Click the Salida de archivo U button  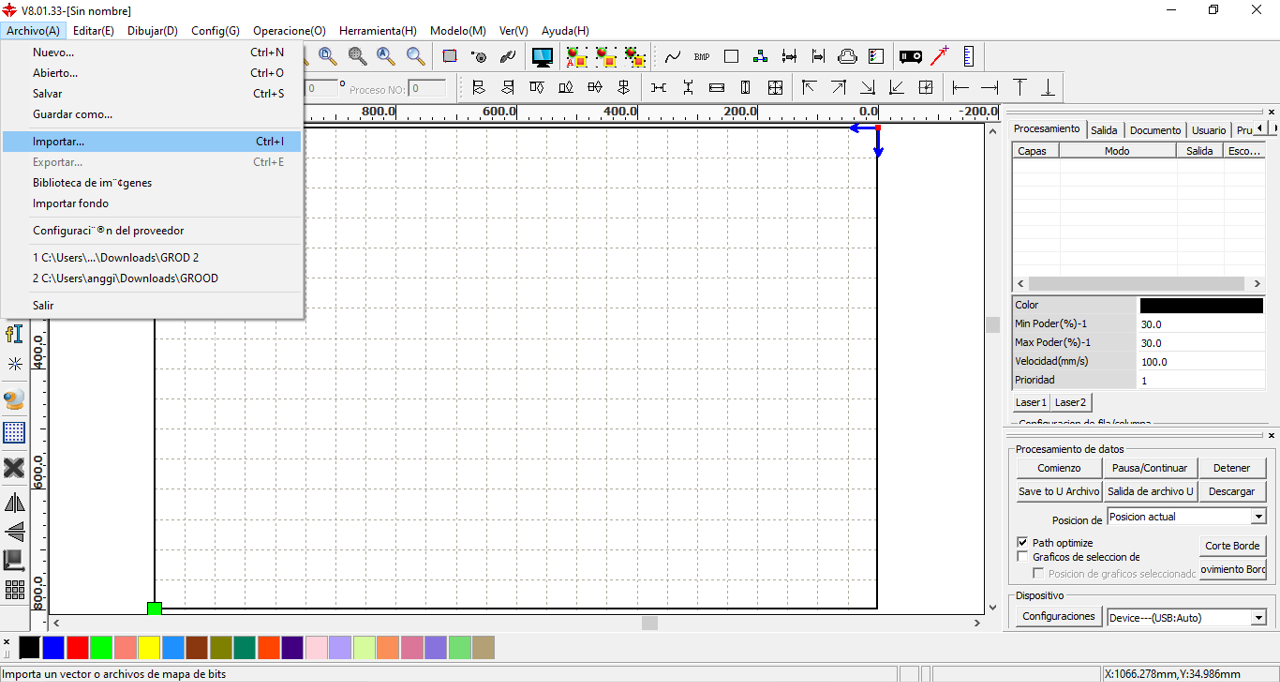click(1150, 491)
